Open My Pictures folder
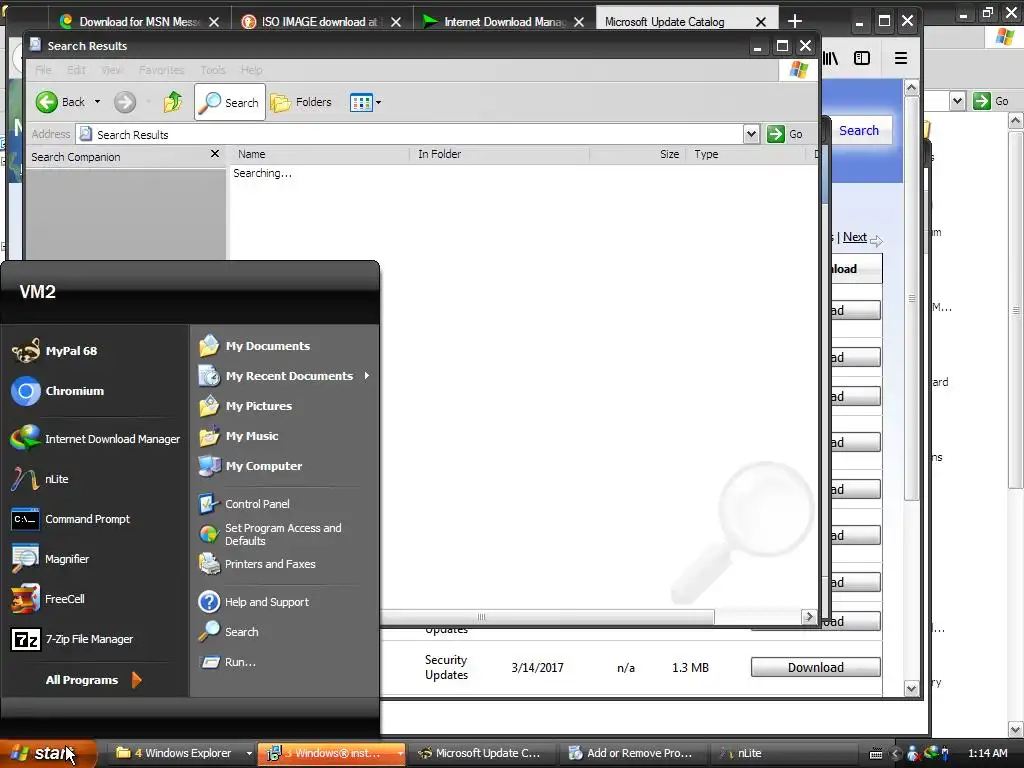1024x768 pixels. click(246, 406)
